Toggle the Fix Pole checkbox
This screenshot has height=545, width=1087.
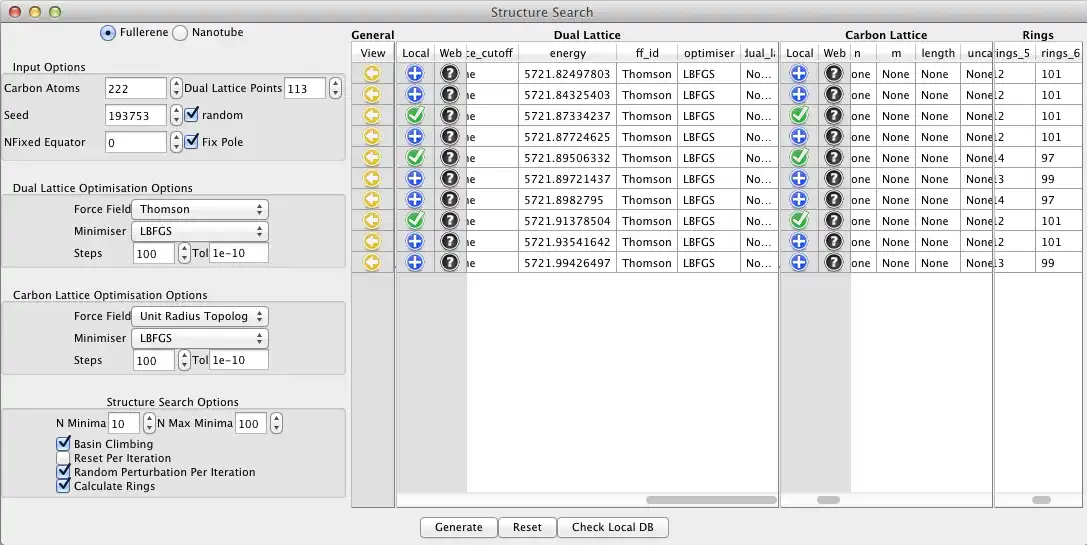tap(192, 141)
